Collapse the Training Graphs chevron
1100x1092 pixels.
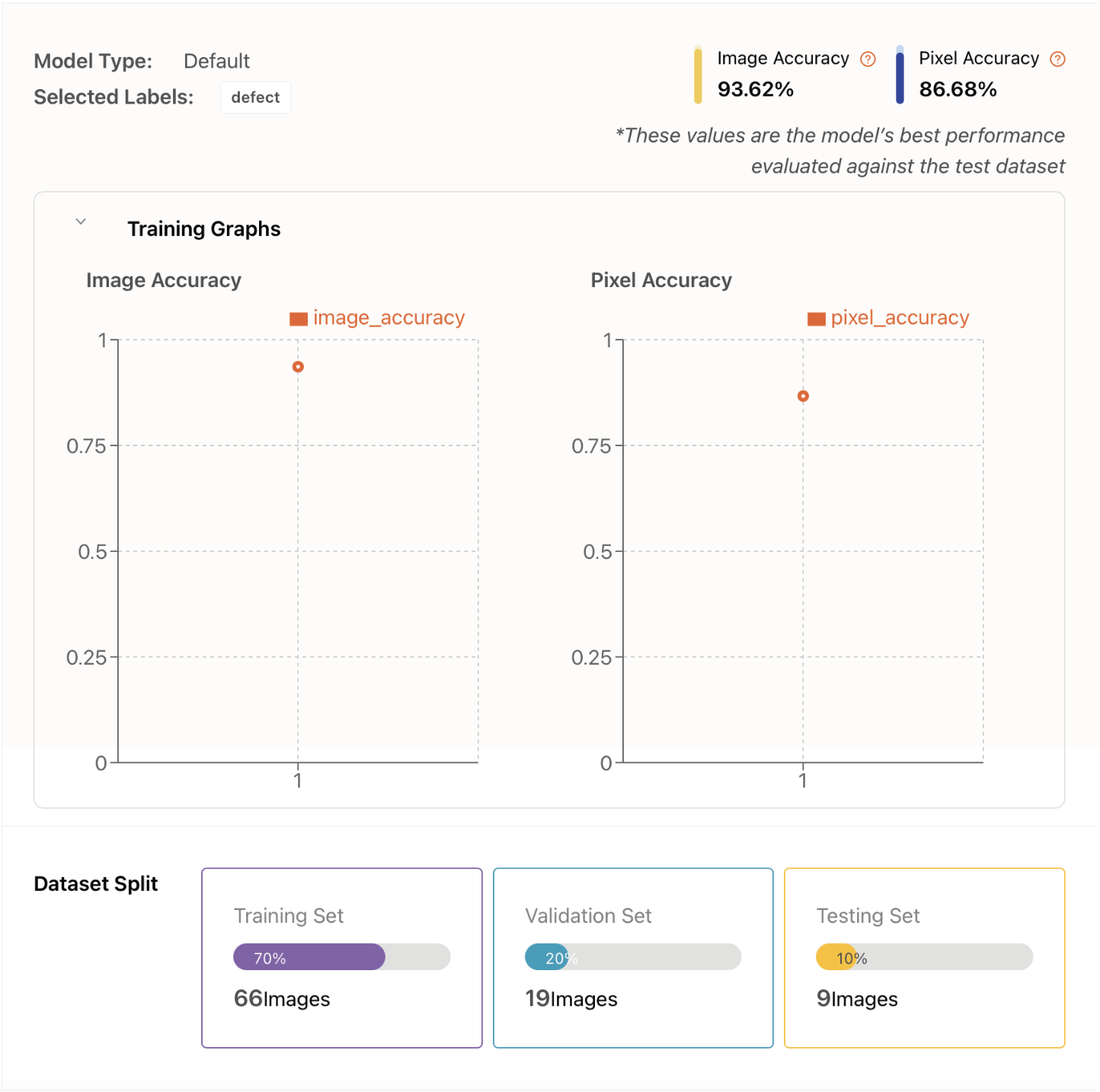81,222
